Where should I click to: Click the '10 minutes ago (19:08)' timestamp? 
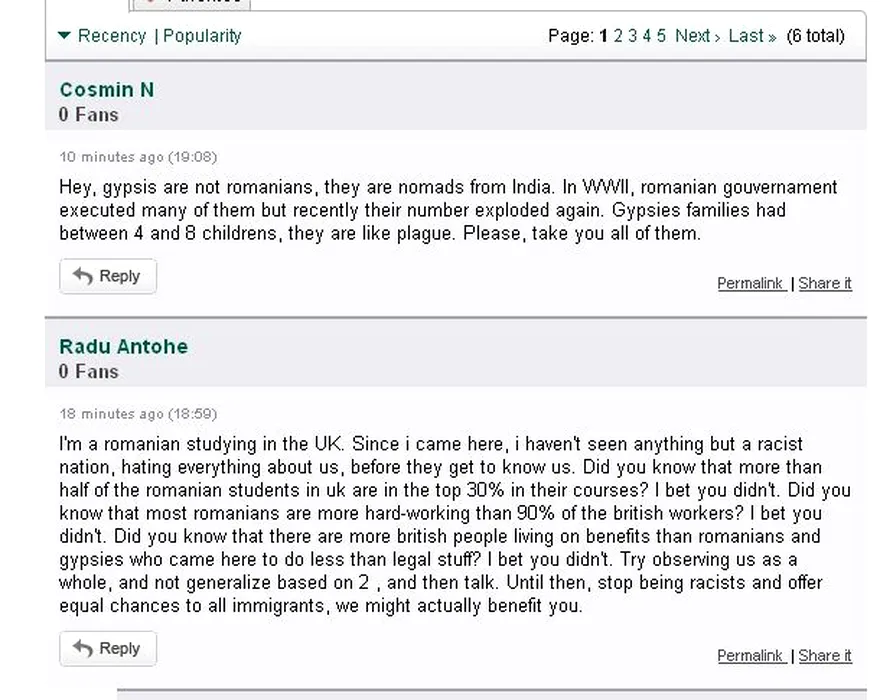coord(138,157)
